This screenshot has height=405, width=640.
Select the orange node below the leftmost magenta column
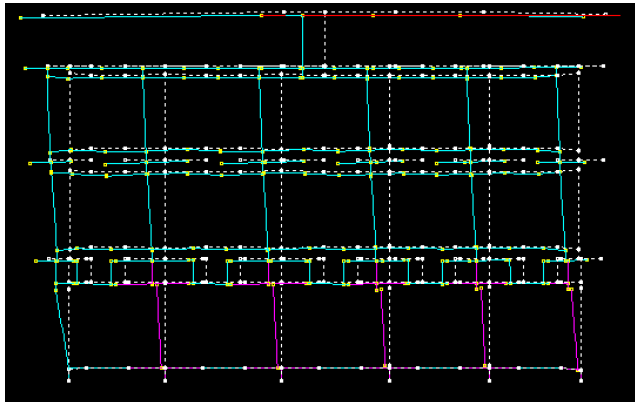[x=163, y=368]
